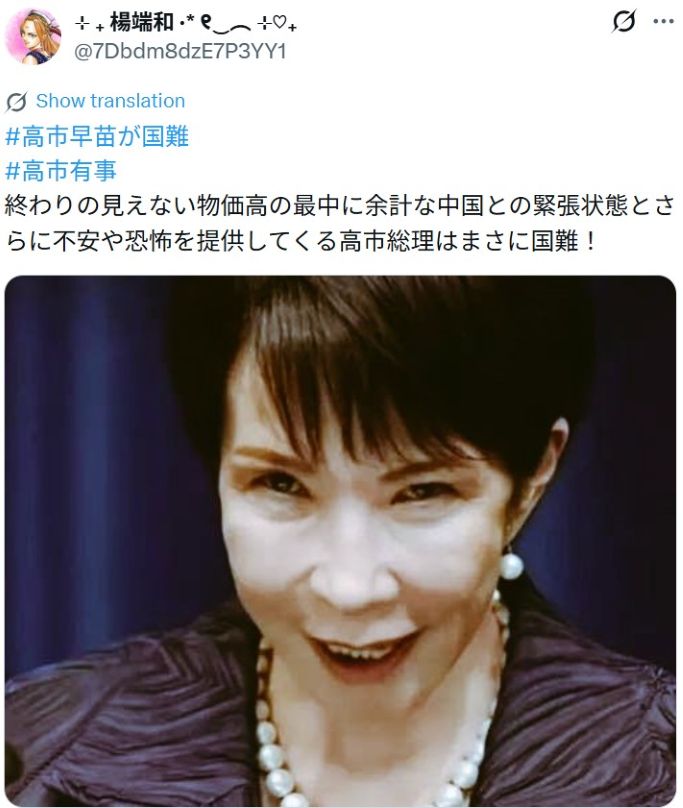The image size is (683, 808).
Task: Open the hashtag #高市早苗が国難
Action: pos(97,137)
